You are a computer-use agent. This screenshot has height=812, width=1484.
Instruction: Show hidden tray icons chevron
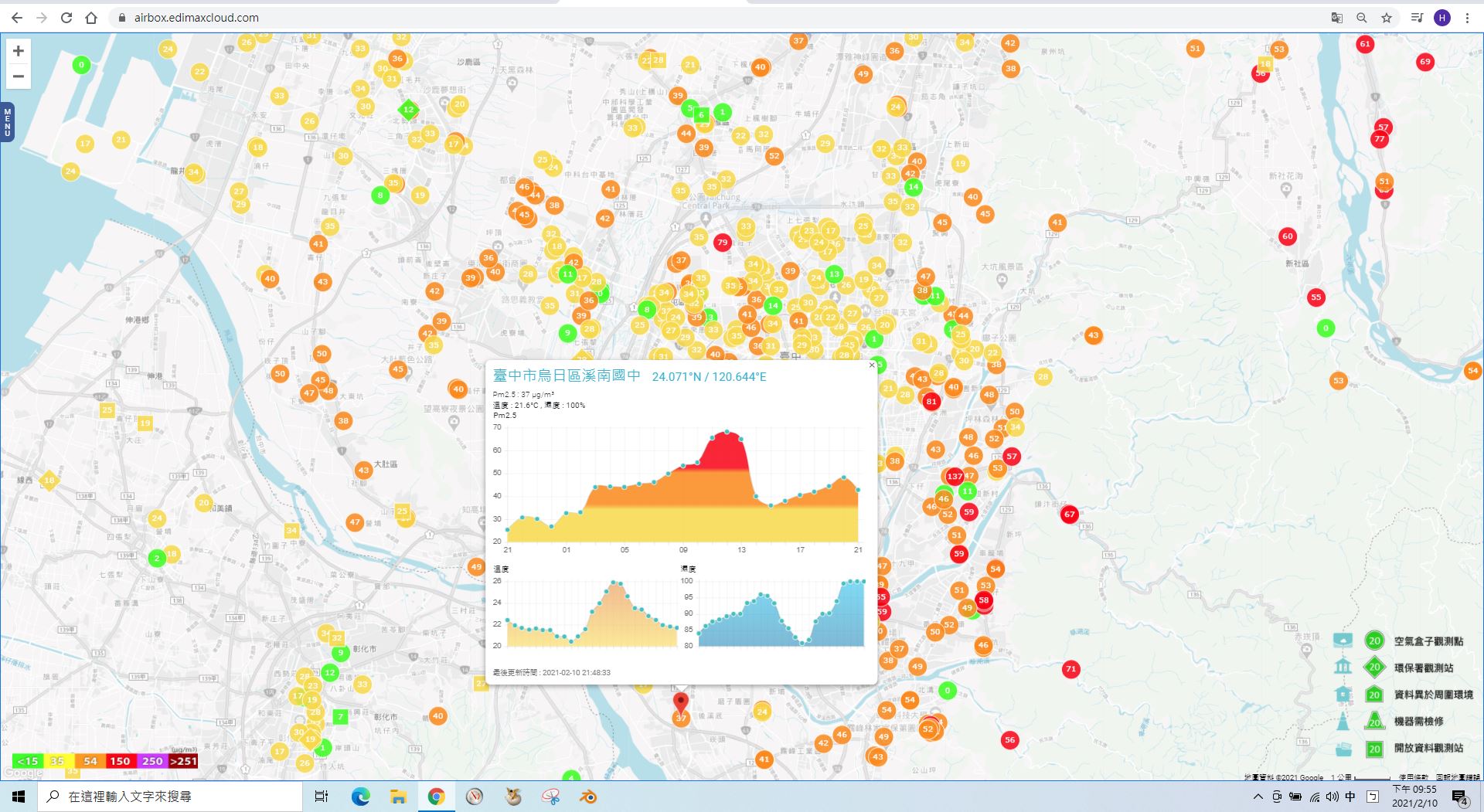(x=1258, y=797)
